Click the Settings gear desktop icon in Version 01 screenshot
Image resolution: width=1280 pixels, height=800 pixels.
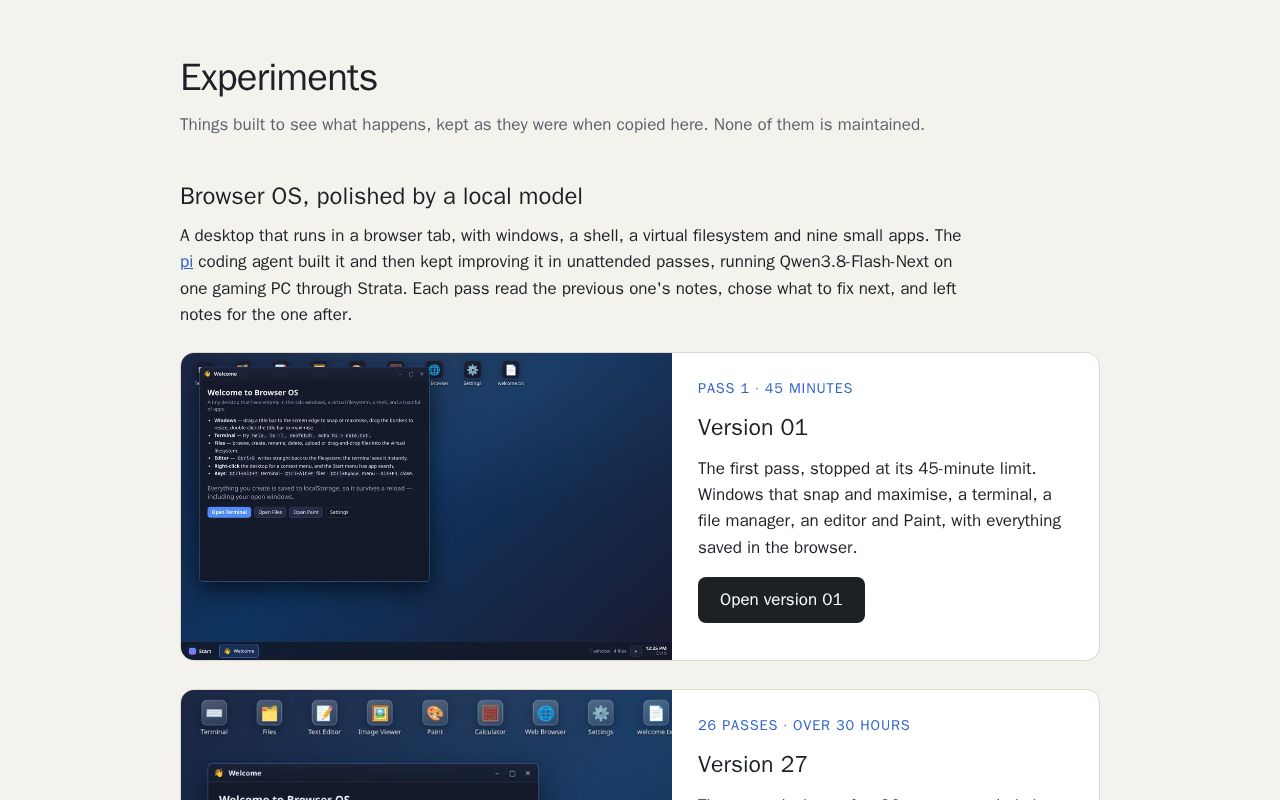tap(472, 370)
